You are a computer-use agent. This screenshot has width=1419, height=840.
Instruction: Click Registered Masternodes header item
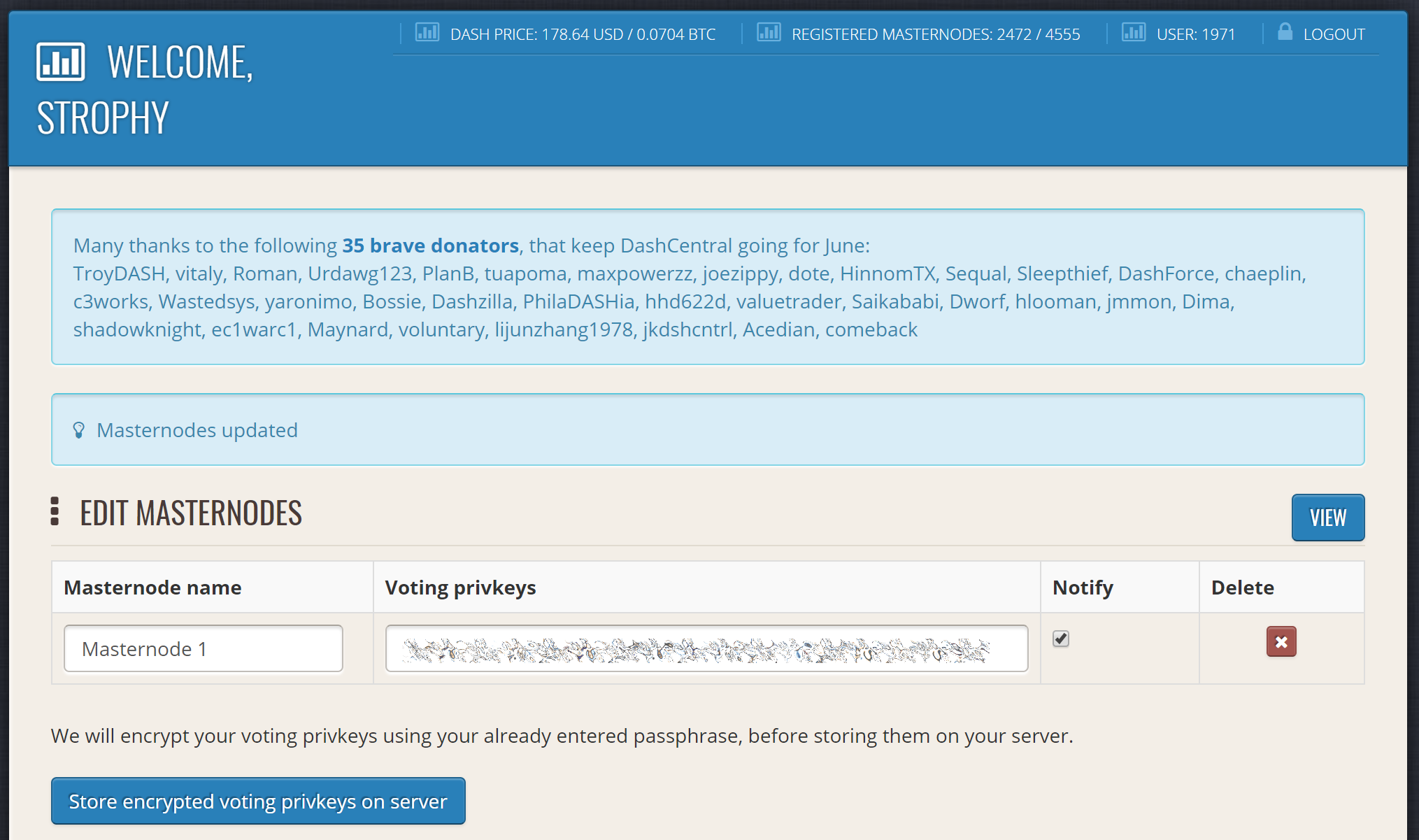pyautogui.click(x=935, y=34)
